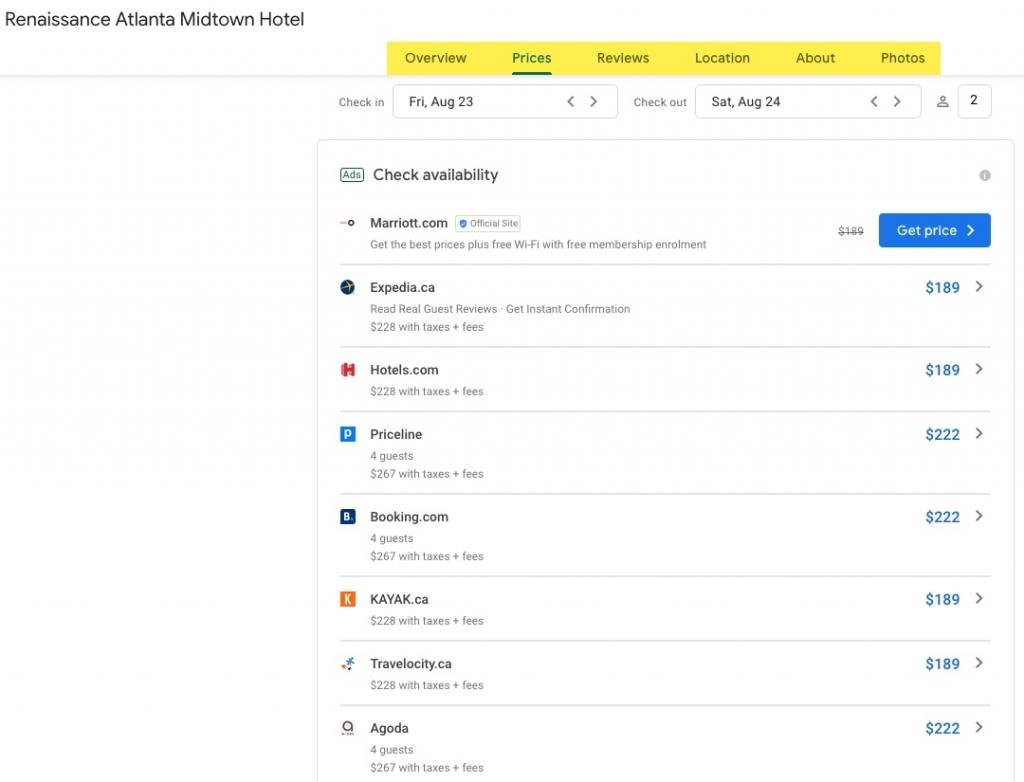
Task: Click the Hotels.com logo icon
Action: point(347,370)
